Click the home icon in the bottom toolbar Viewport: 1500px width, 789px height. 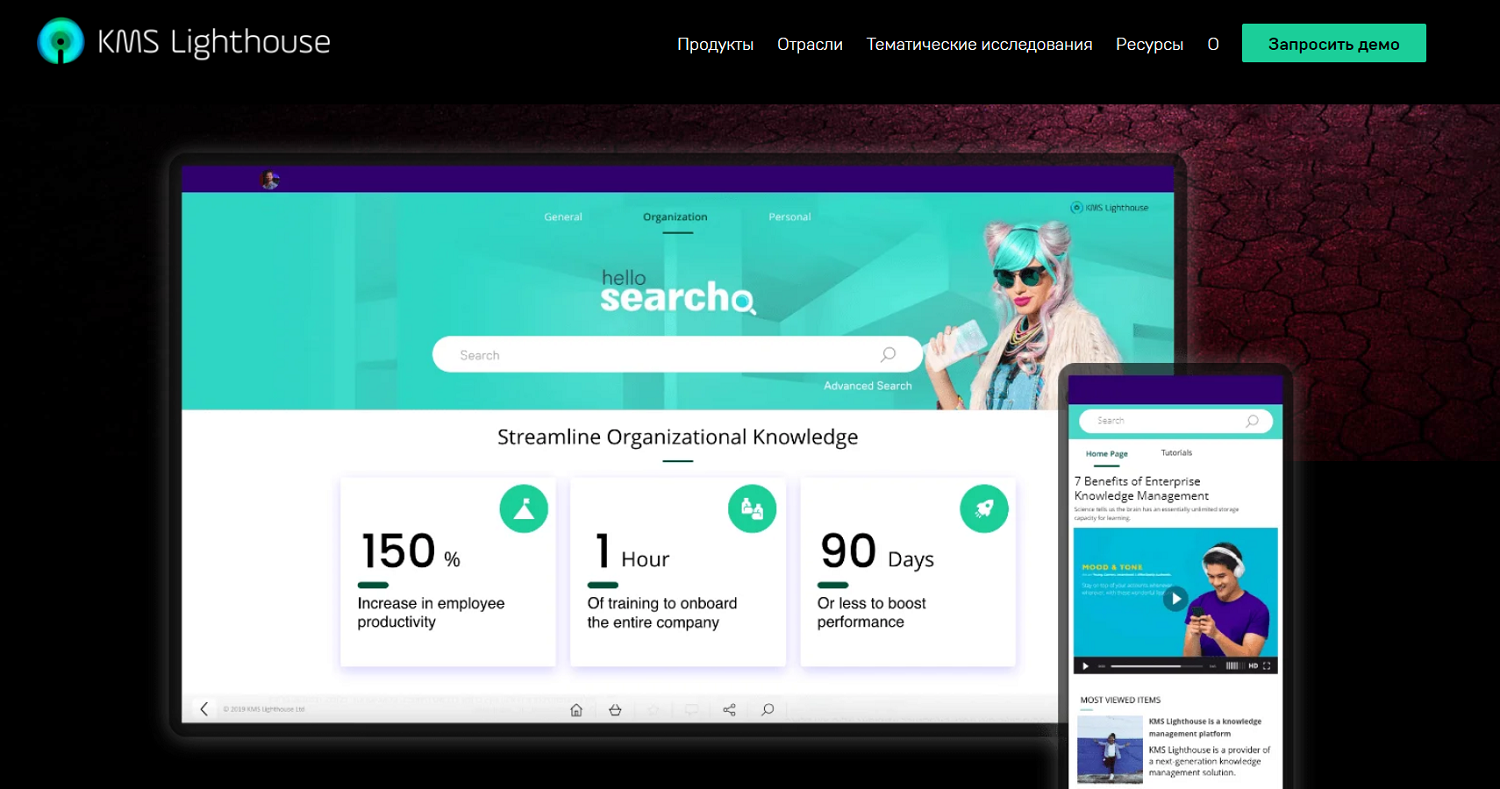(576, 710)
